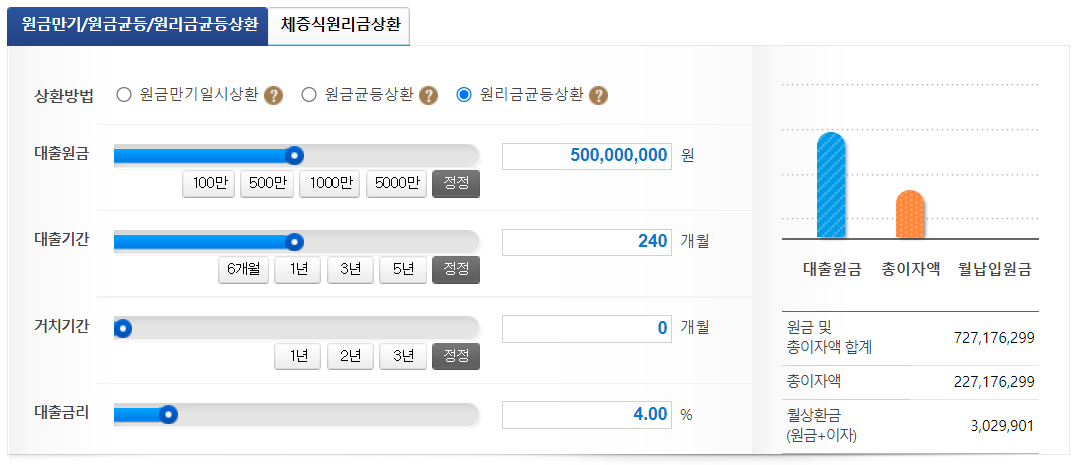Click 정정 button under 거치기간
Viewport: 1077px width, 465px height.
456,356
